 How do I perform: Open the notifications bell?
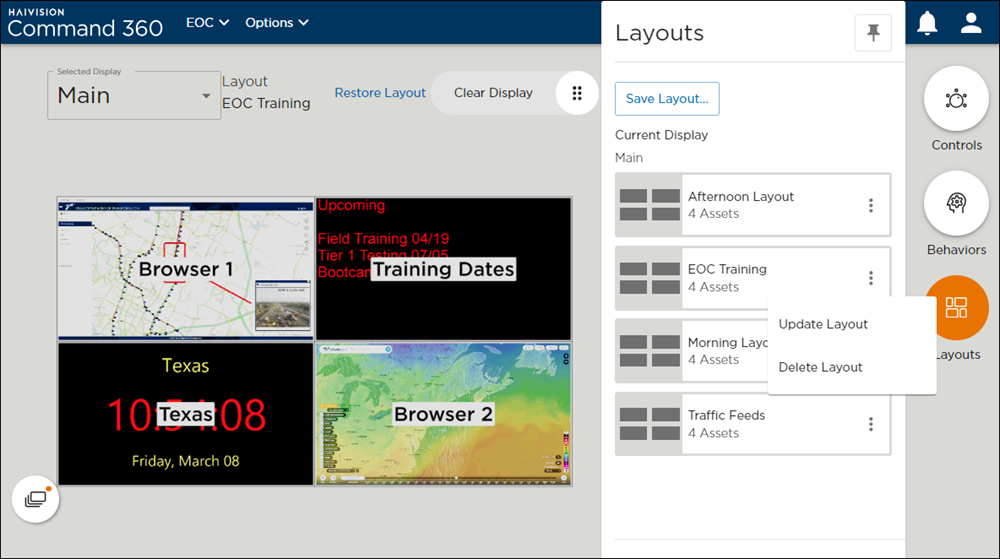(928, 23)
